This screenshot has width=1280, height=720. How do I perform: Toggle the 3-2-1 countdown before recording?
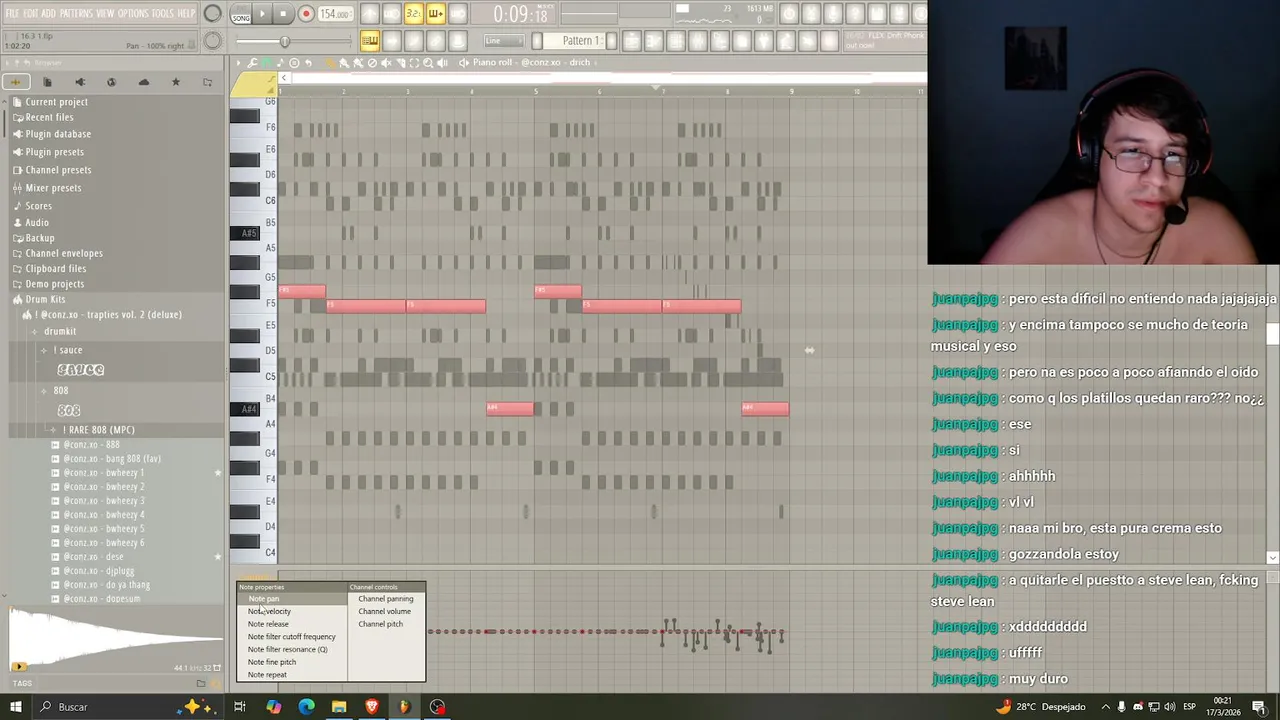coord(414,14)
